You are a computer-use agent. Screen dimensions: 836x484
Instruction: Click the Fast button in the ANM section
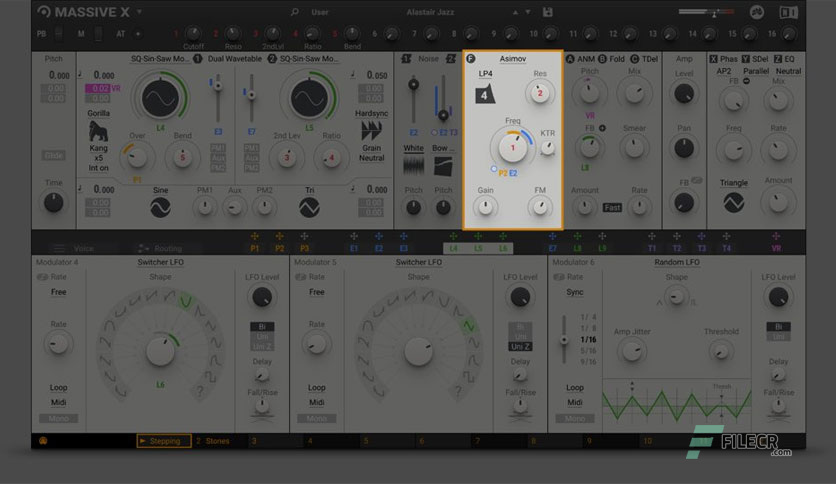[612, 207]
